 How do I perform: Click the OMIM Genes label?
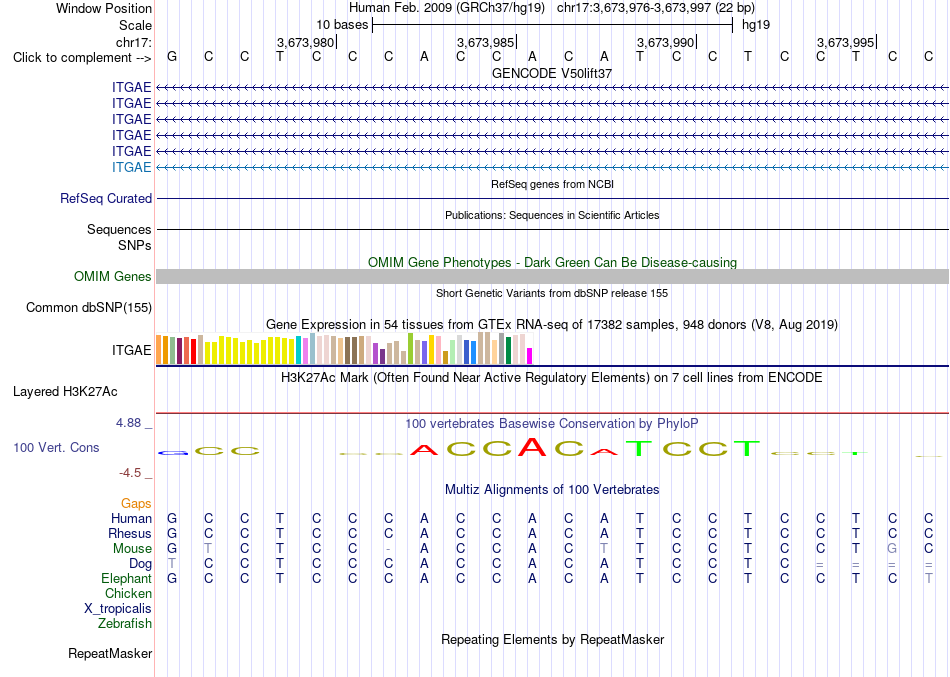point(113,276)
